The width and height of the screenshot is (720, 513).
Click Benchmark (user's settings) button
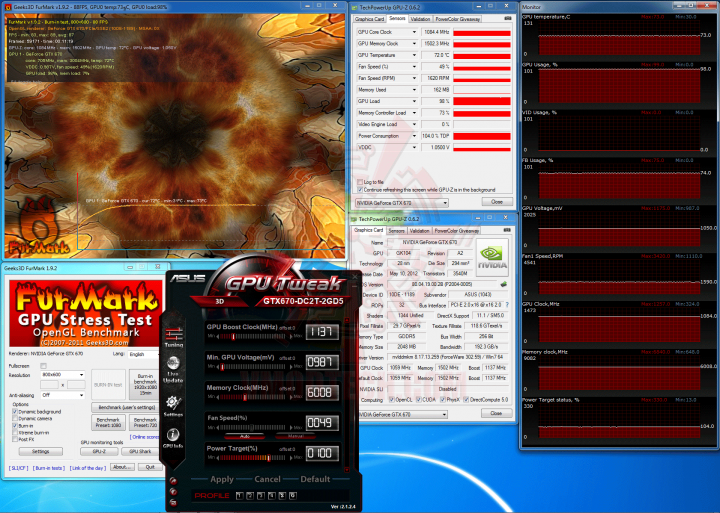tap(127, 407)
